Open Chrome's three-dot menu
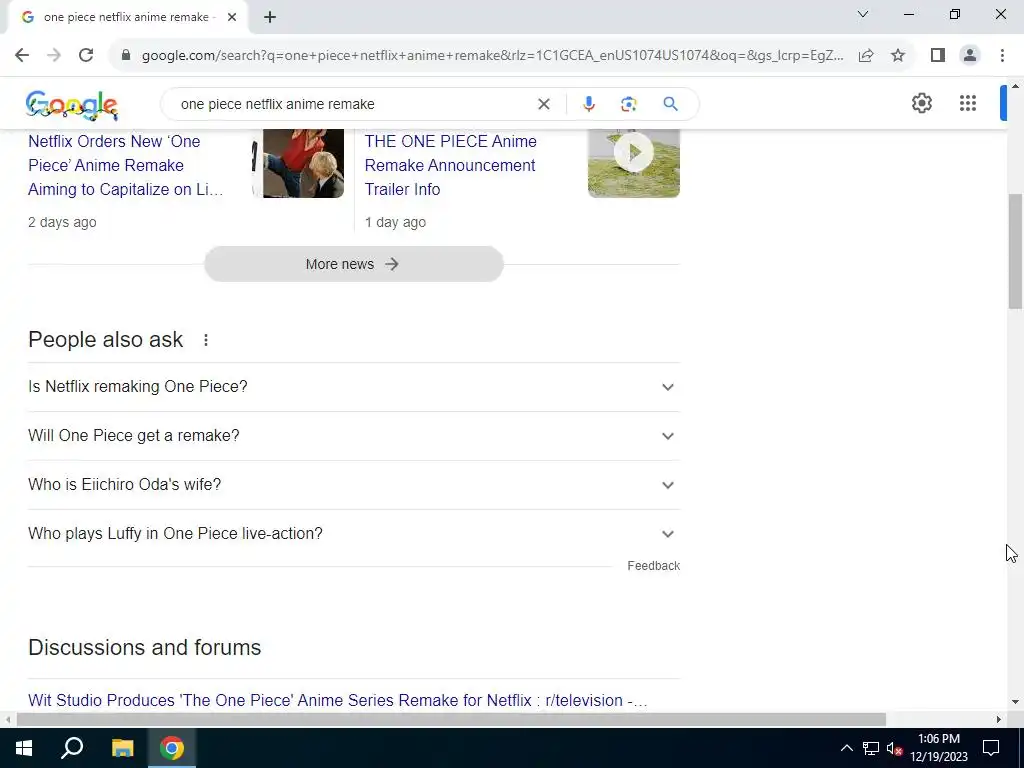 click(x=1002, y=56)
